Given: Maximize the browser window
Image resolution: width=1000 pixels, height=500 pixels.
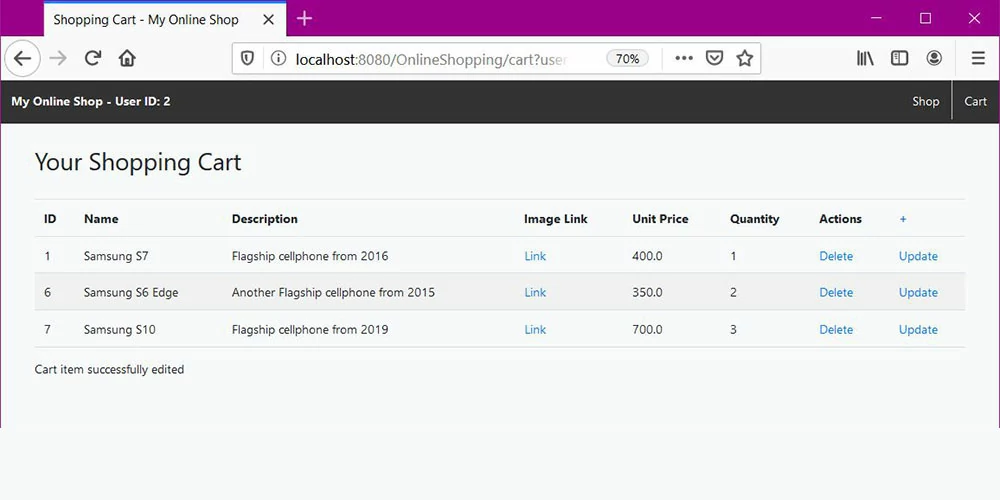Looking at the screenshot, I should tap(925, 18).
